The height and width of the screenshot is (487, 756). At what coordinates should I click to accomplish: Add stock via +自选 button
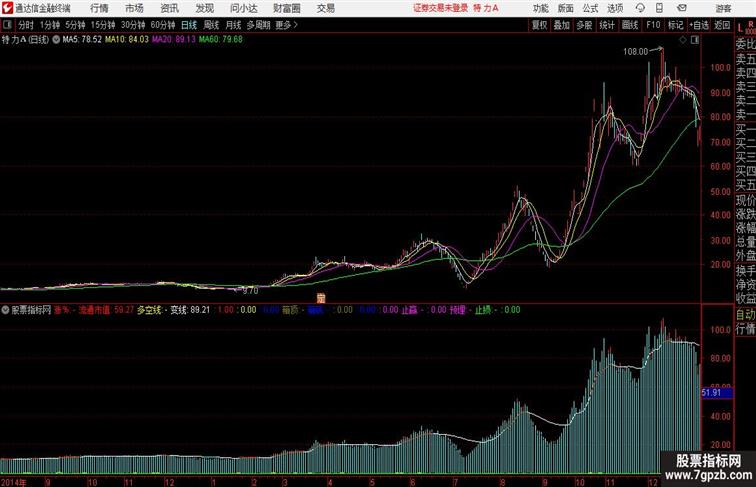point(699,25)
